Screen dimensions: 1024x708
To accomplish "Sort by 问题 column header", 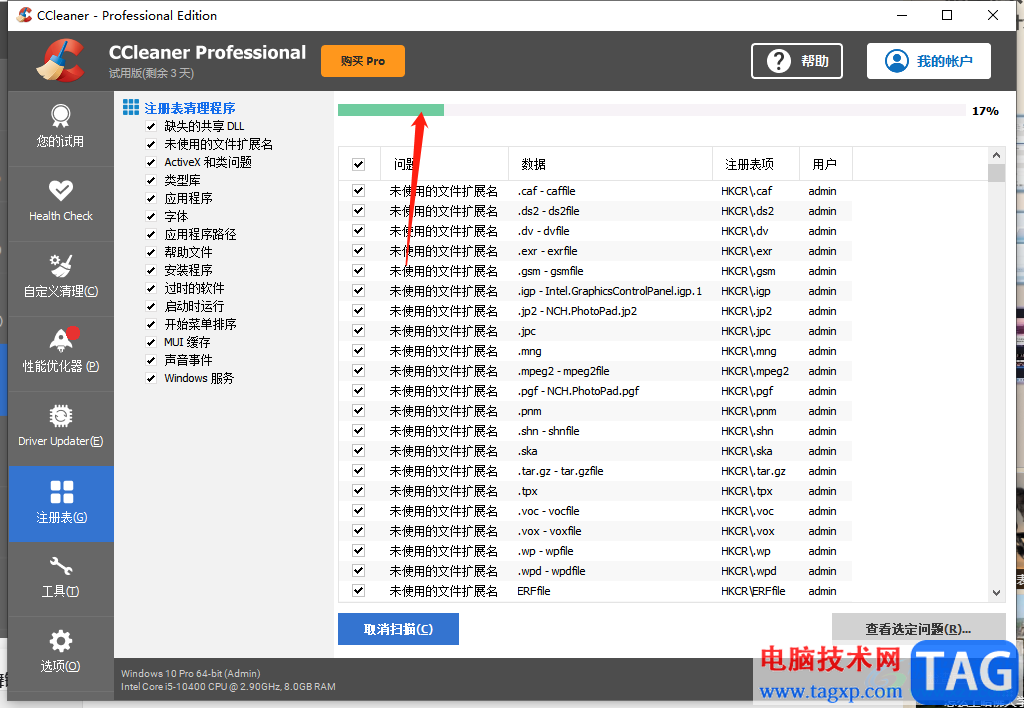I will 444,164.
